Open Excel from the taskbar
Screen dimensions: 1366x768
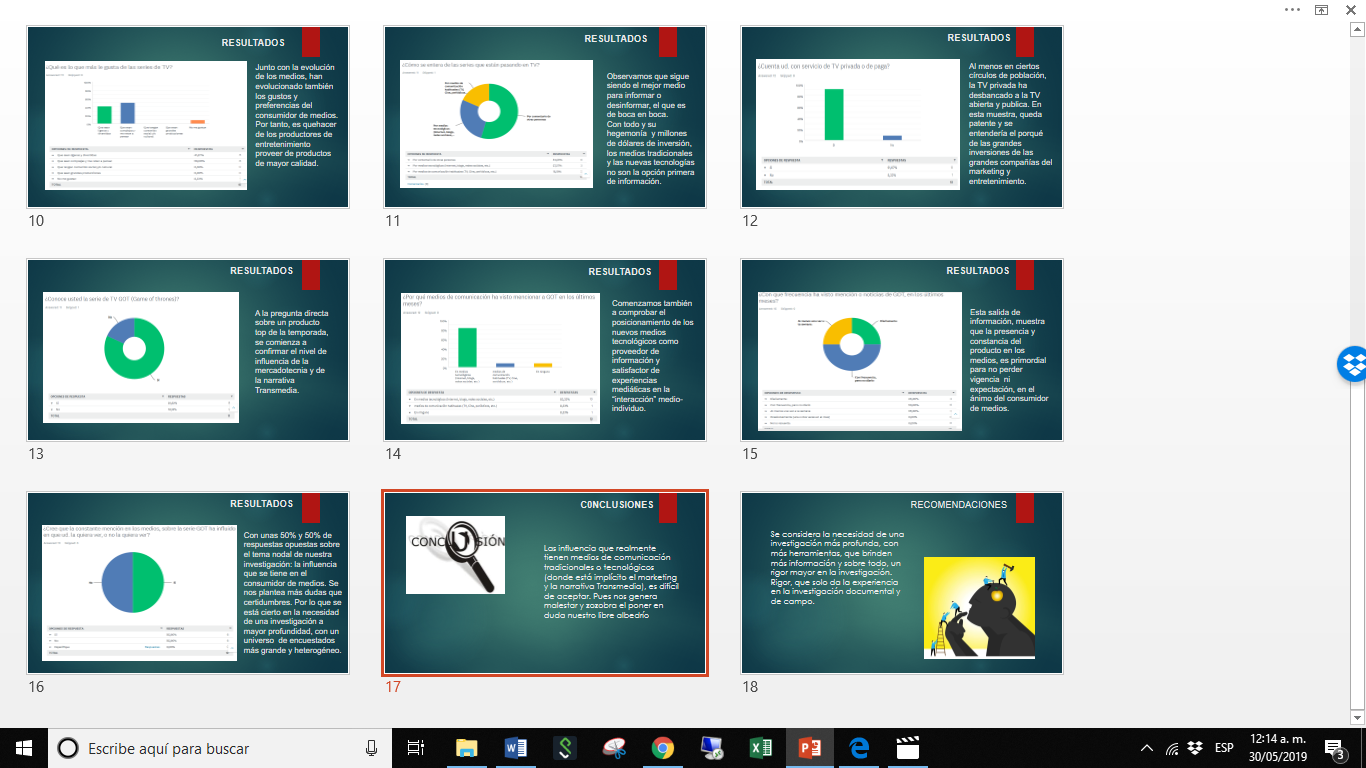761,748
